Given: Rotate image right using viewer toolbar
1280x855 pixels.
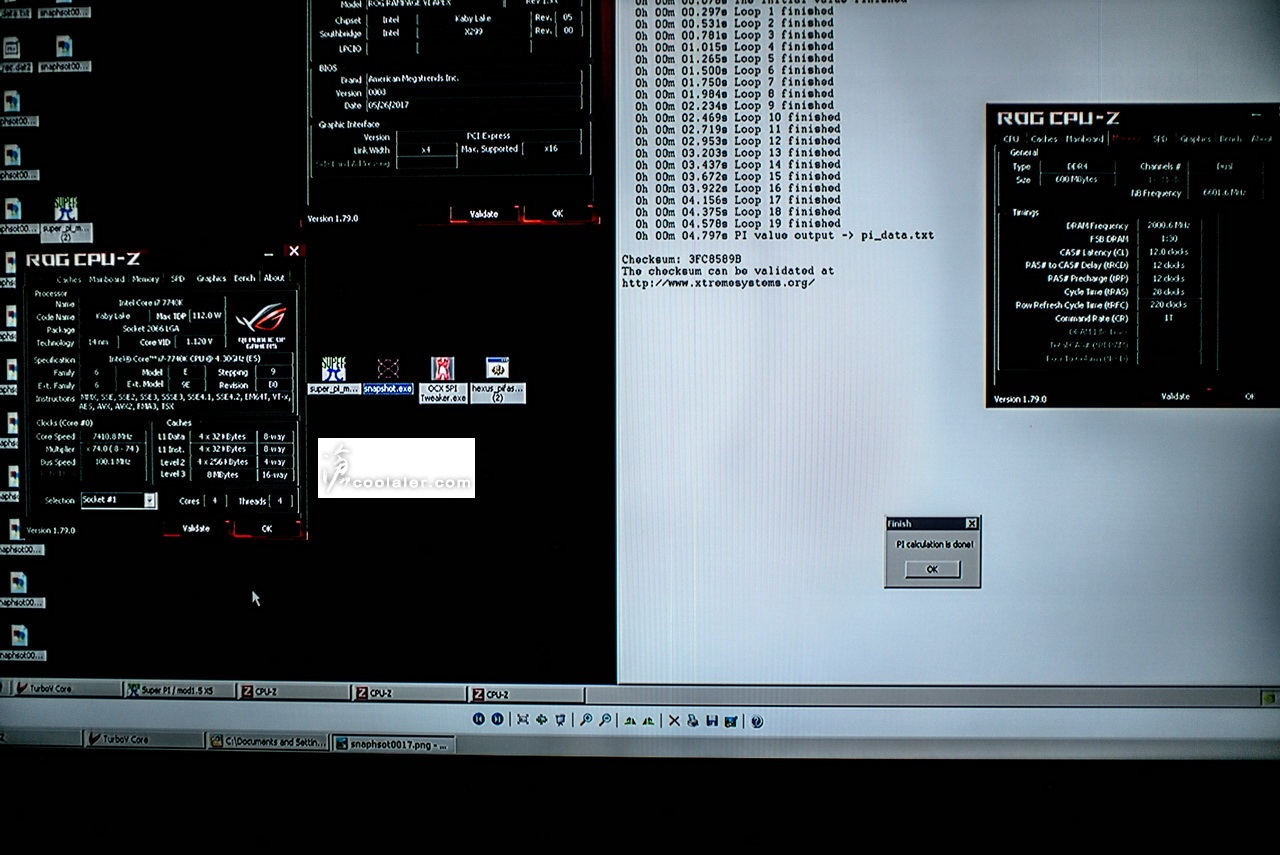Looking at the screenshot, I should (x=648, y=719).
